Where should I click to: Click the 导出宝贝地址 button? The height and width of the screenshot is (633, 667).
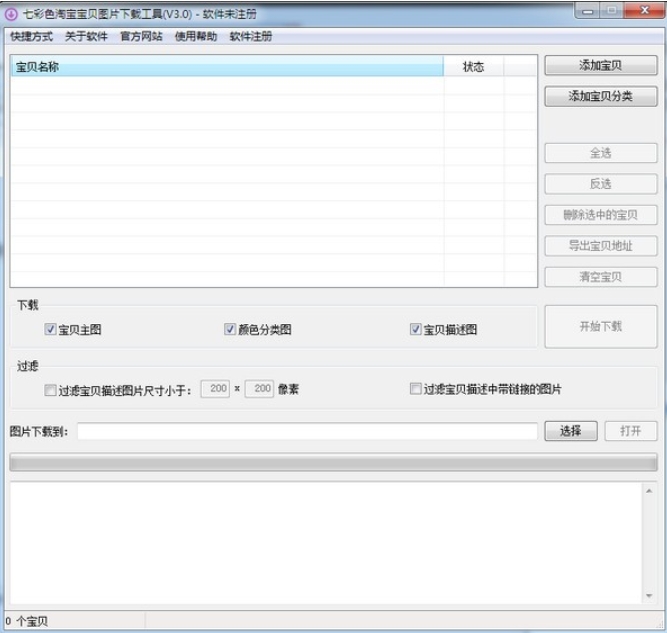601,246
